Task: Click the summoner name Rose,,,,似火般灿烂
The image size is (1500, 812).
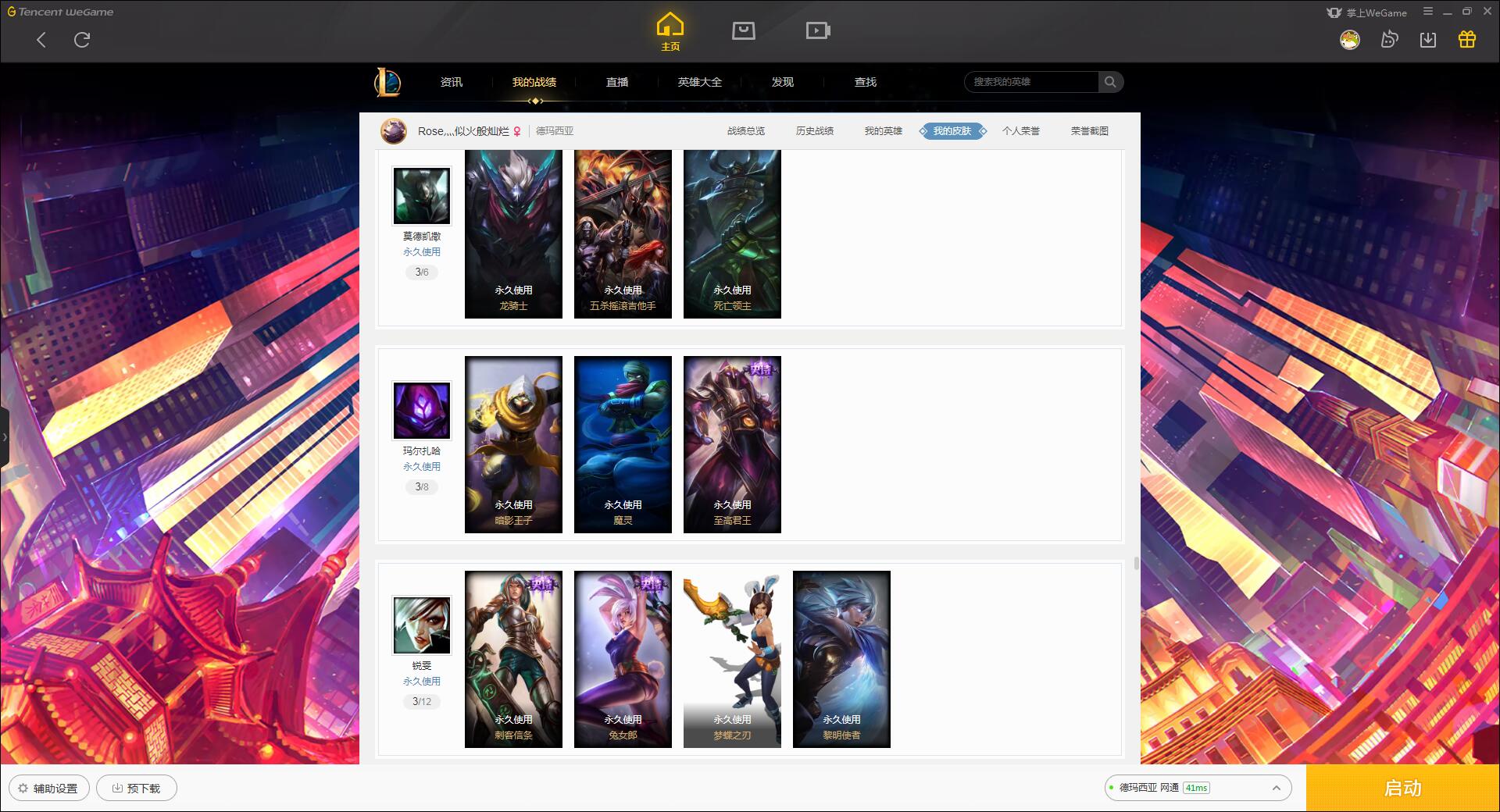Action: 463,131
